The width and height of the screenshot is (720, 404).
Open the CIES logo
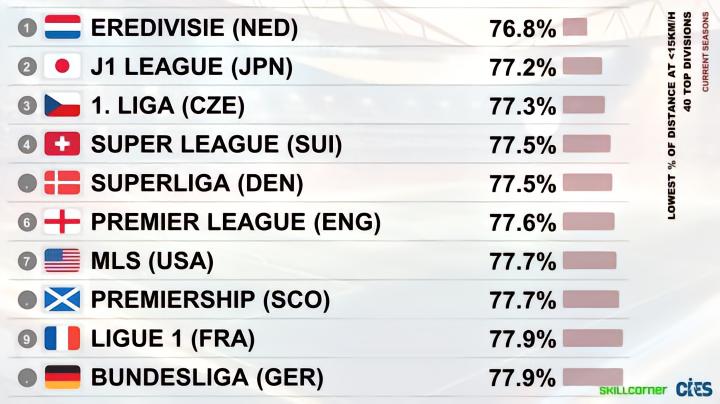(694, 389)
